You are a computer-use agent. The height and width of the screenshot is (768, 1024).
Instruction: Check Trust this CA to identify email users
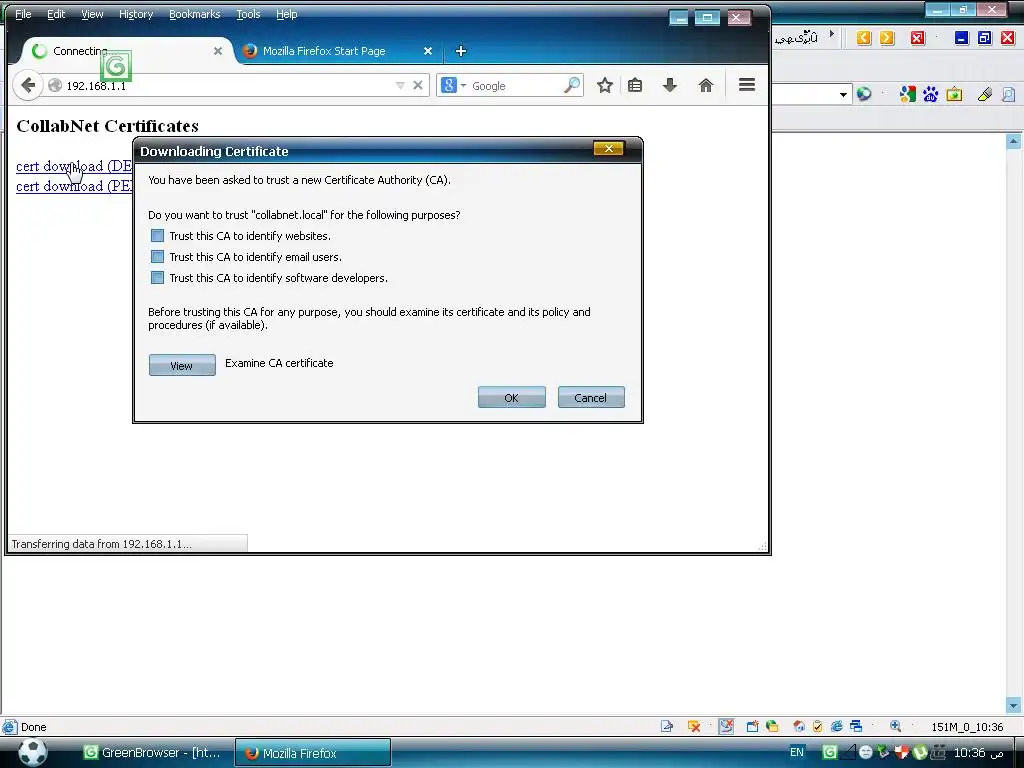pyautogui.click(x=157, y=257)
